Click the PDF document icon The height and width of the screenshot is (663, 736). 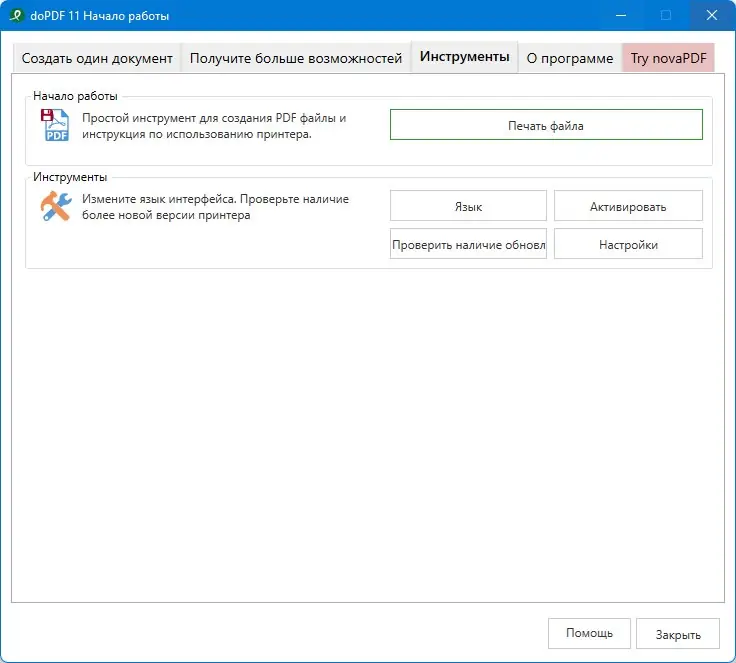pos(55,125)
